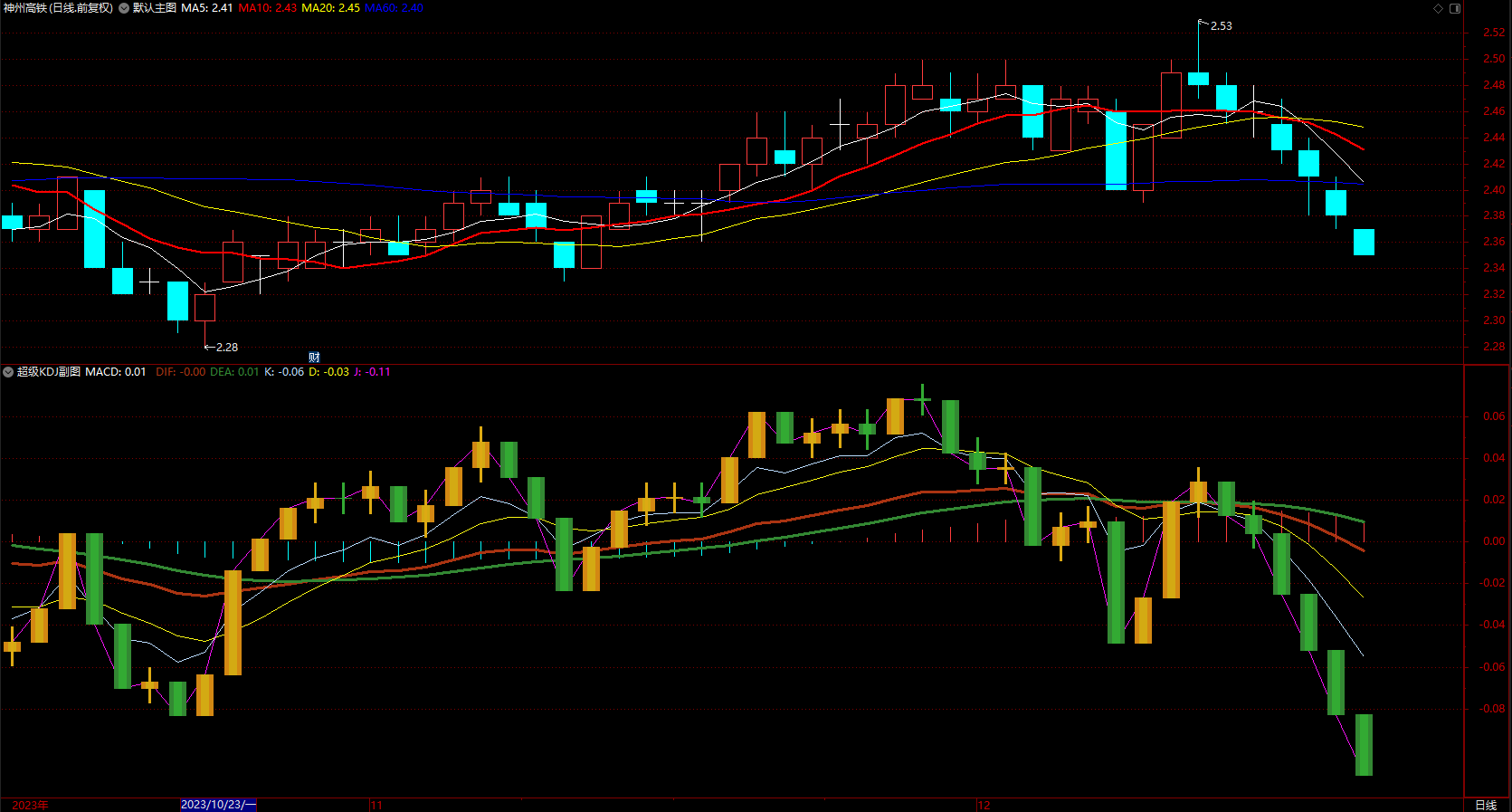
Task: Click the yellow D: -0.03 value
Action: coord(328,372)
